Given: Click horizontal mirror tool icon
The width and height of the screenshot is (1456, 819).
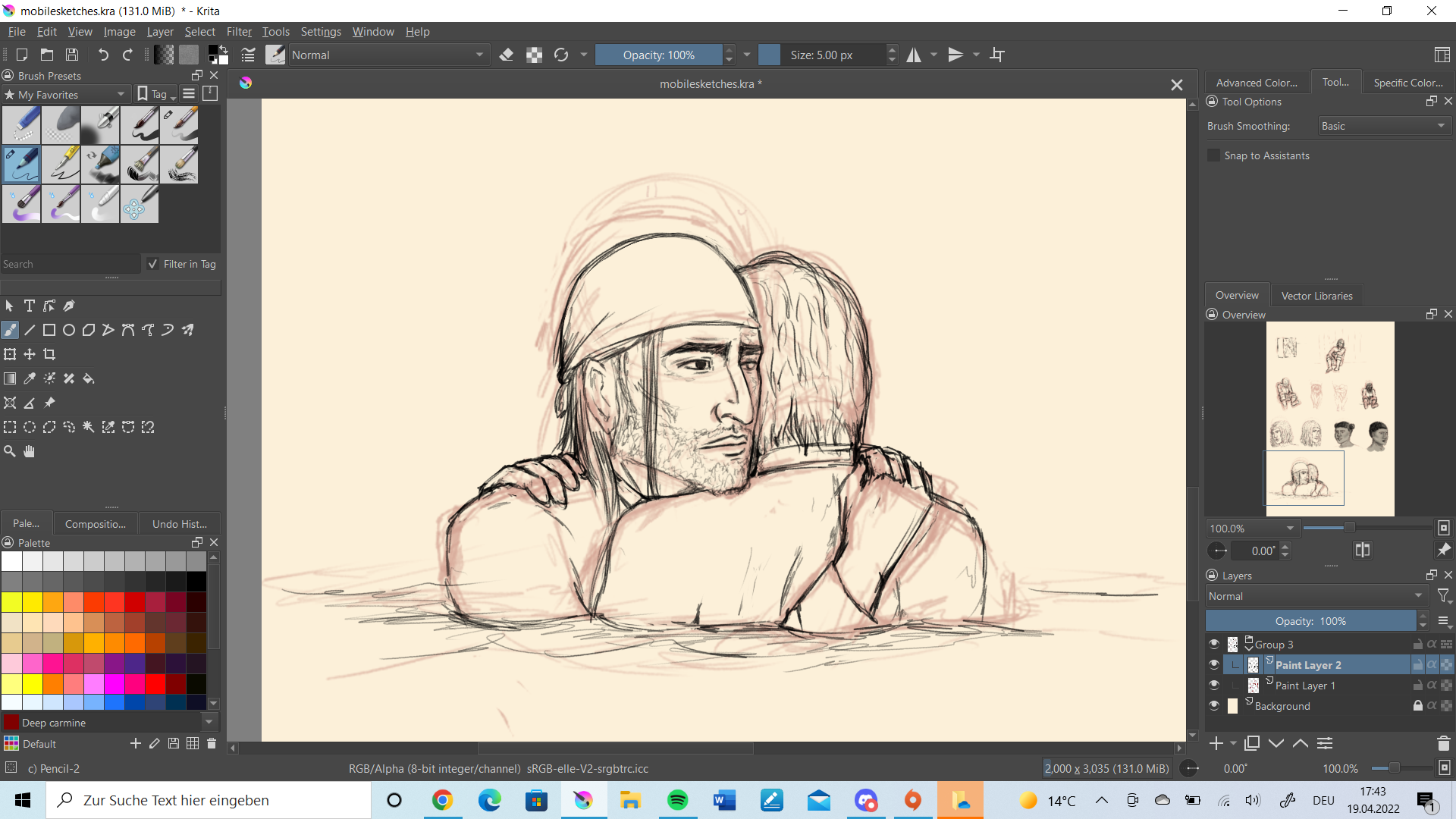Looking at the screenshot, I should [x=914, y=55].
